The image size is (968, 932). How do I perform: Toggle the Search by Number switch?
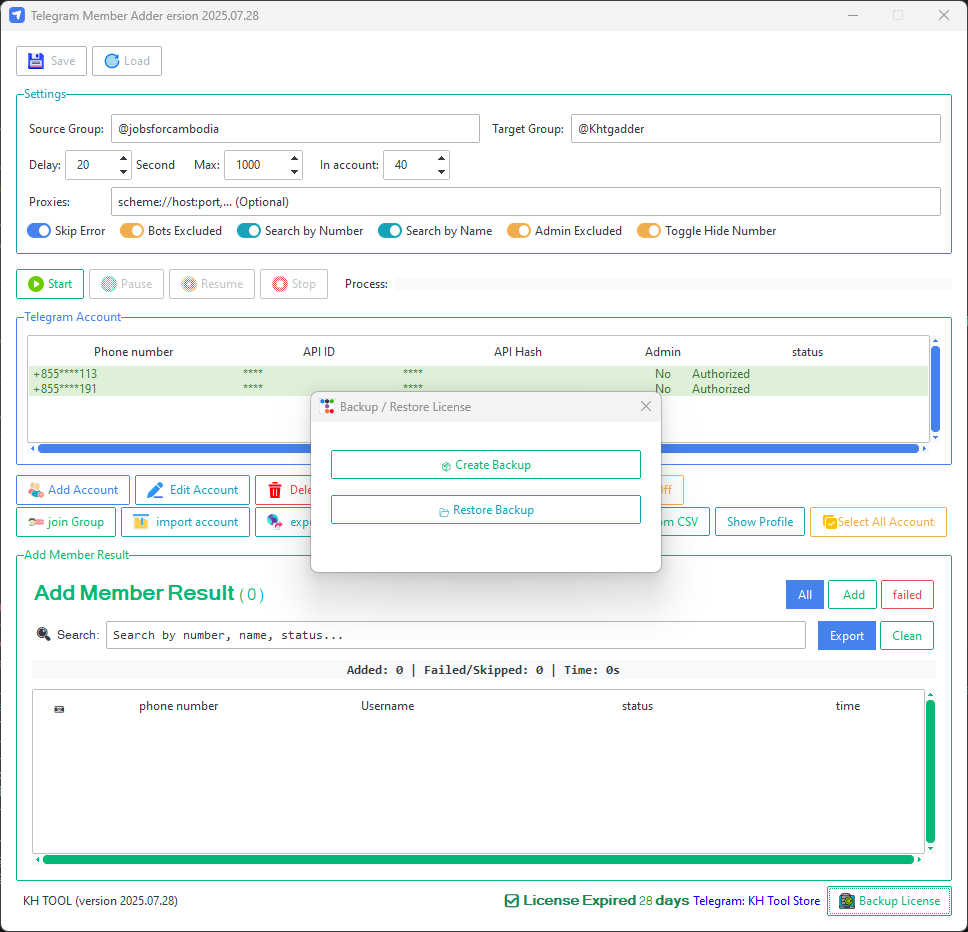249,231
